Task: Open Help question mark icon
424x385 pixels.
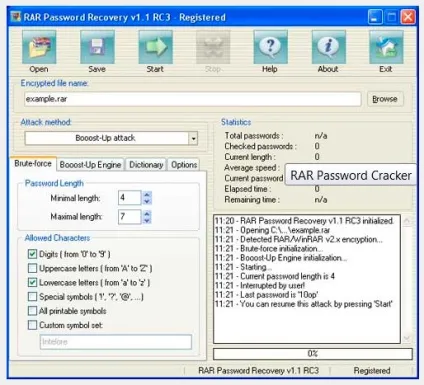Action: point(270,47)
